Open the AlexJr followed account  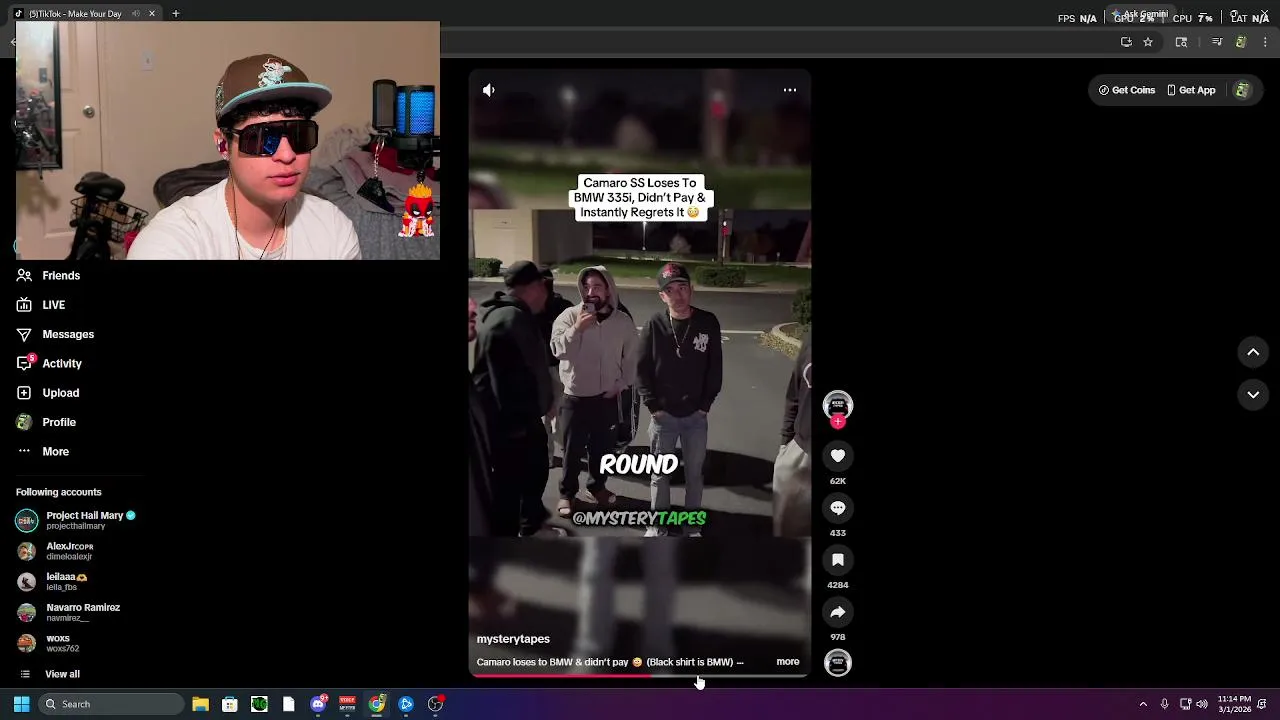pos(55,551)
